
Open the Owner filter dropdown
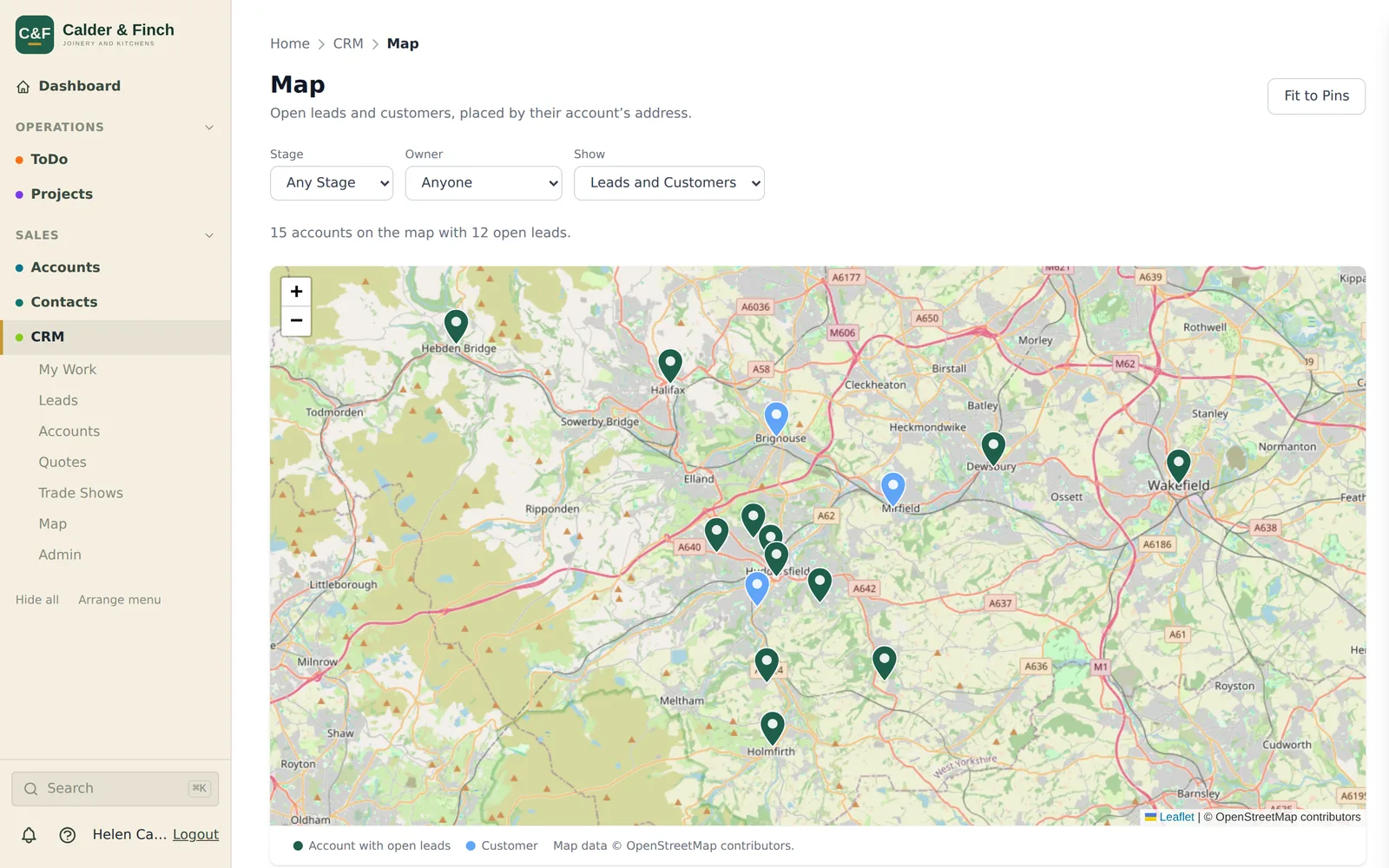[484, 183]
